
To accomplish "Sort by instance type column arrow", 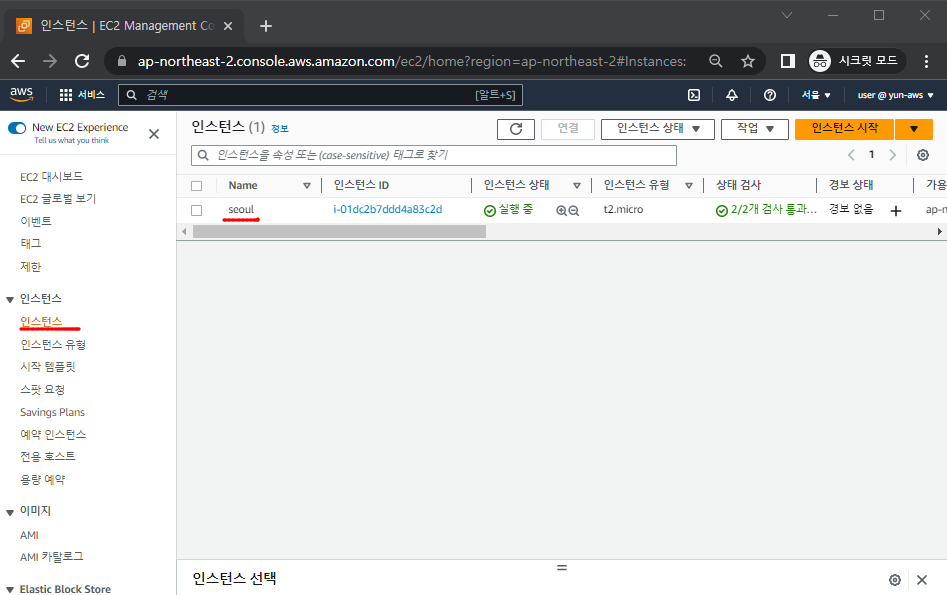I will tap(689, 185).
